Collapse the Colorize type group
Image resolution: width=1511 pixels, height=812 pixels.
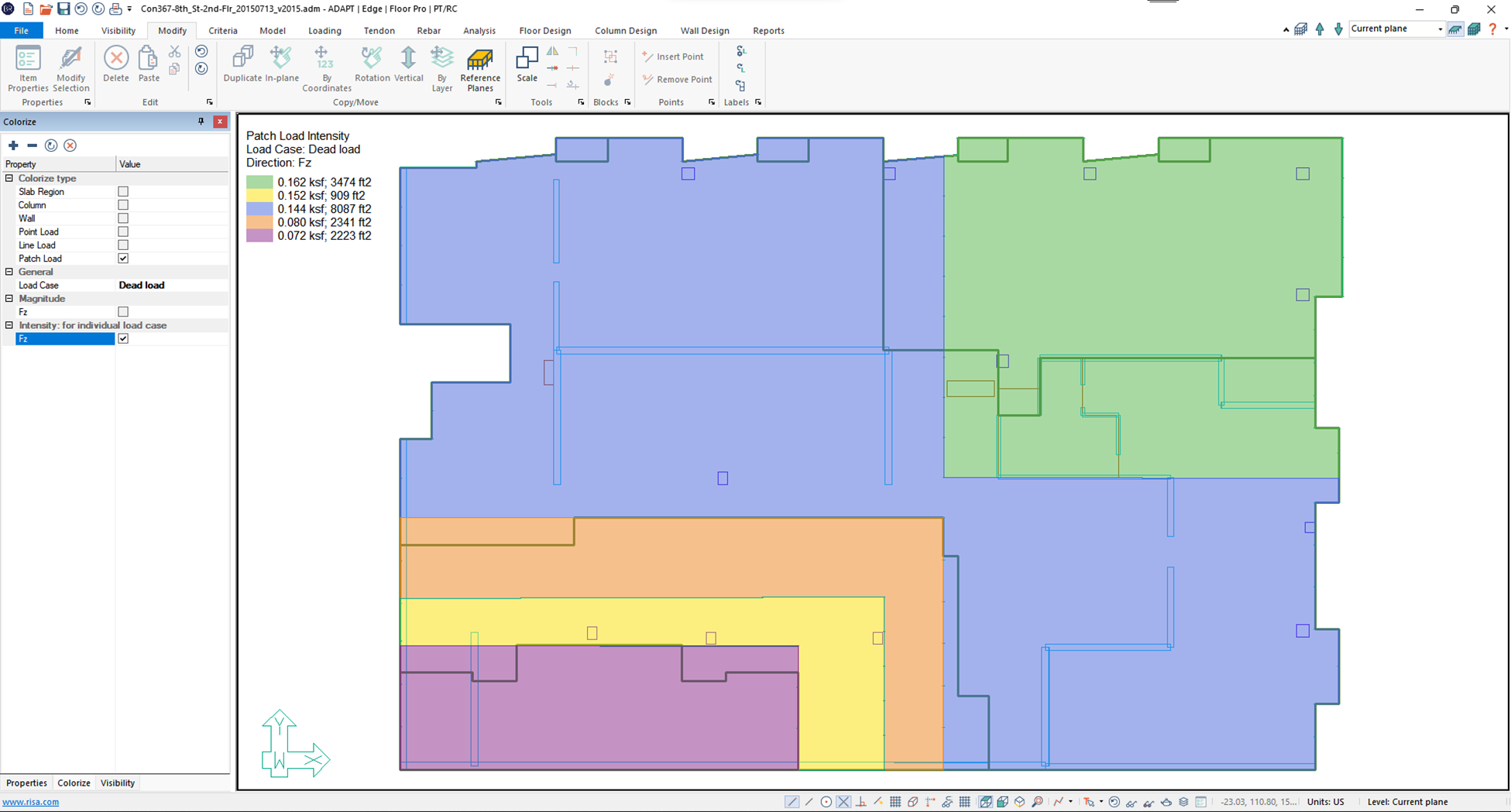(x=9, y=178)
